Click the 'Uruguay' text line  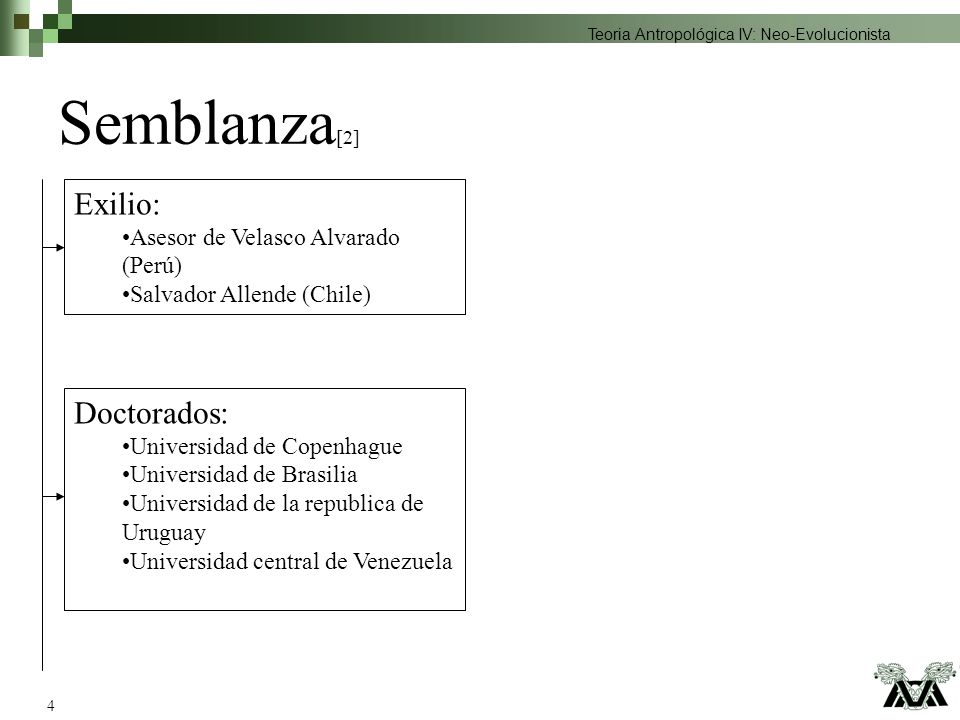163,533
